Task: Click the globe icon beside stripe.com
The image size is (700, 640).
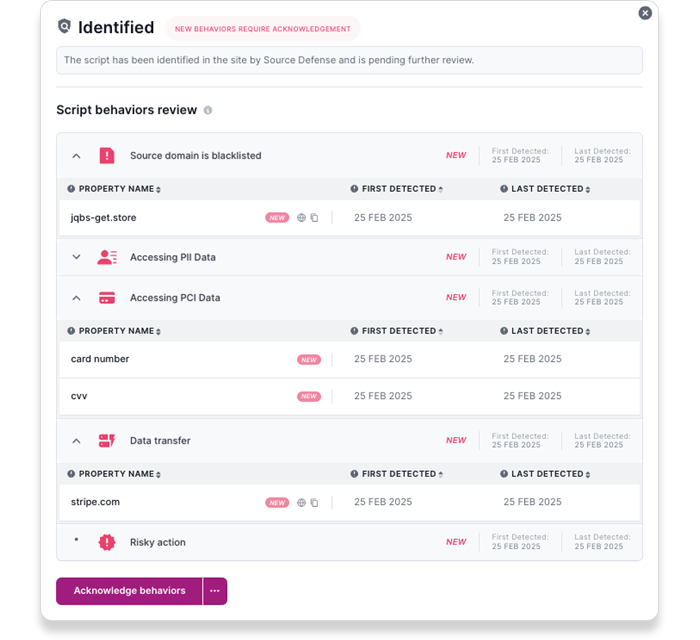Action: point(301,503)
